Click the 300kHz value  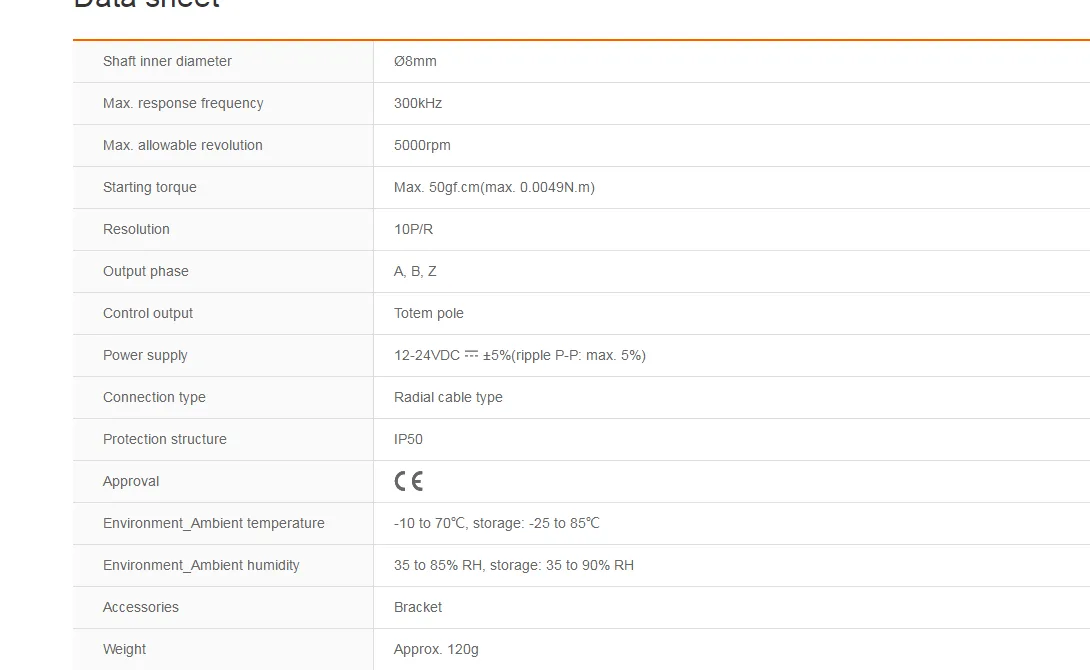pos(418,103)
